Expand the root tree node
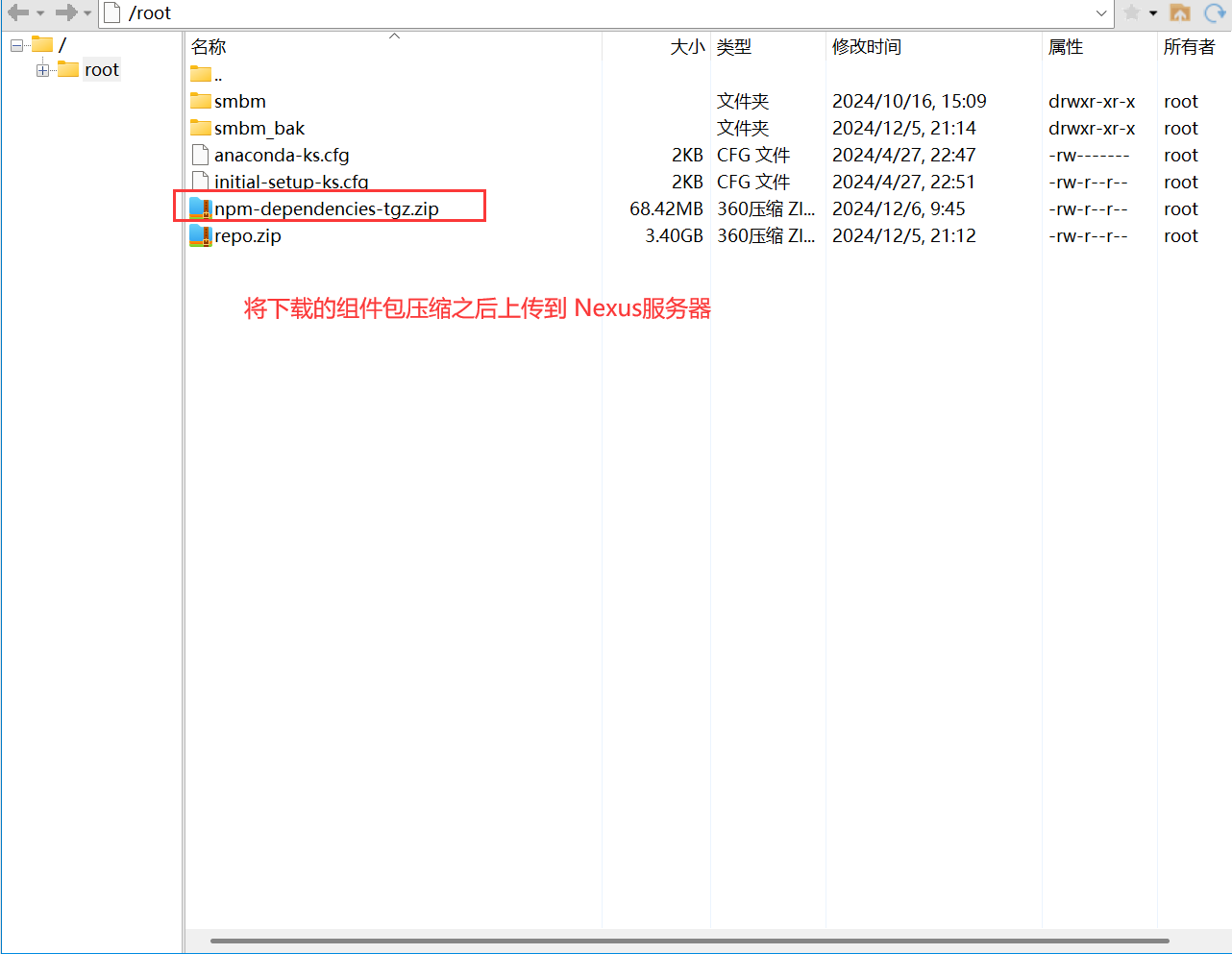This screenshot has height=954, width=1232. [x=42, y=70]
